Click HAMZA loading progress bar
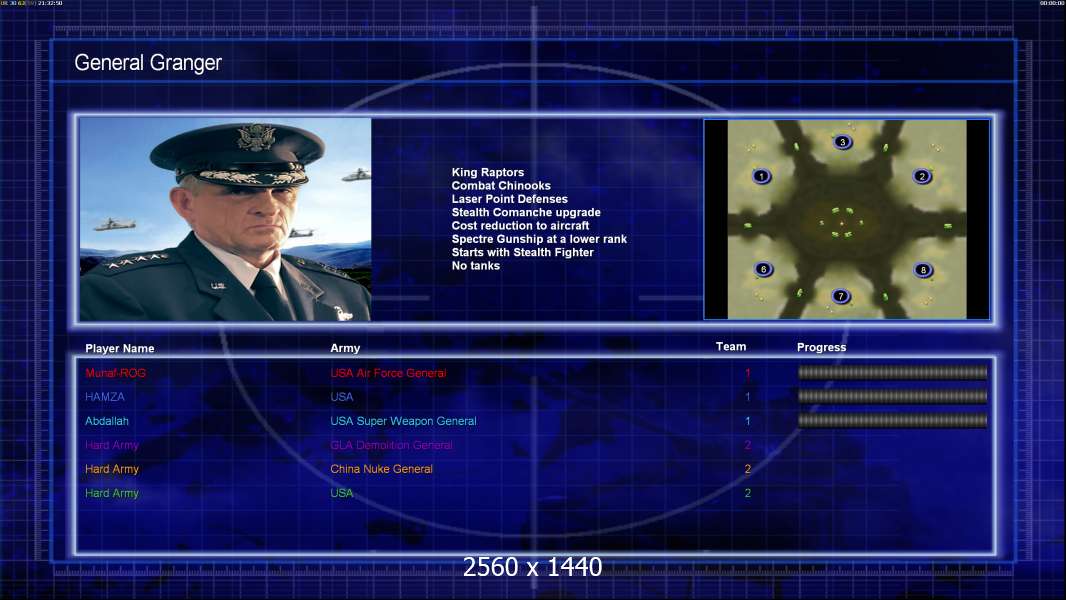Screen dimensions: 1066x600 [893, 396]
